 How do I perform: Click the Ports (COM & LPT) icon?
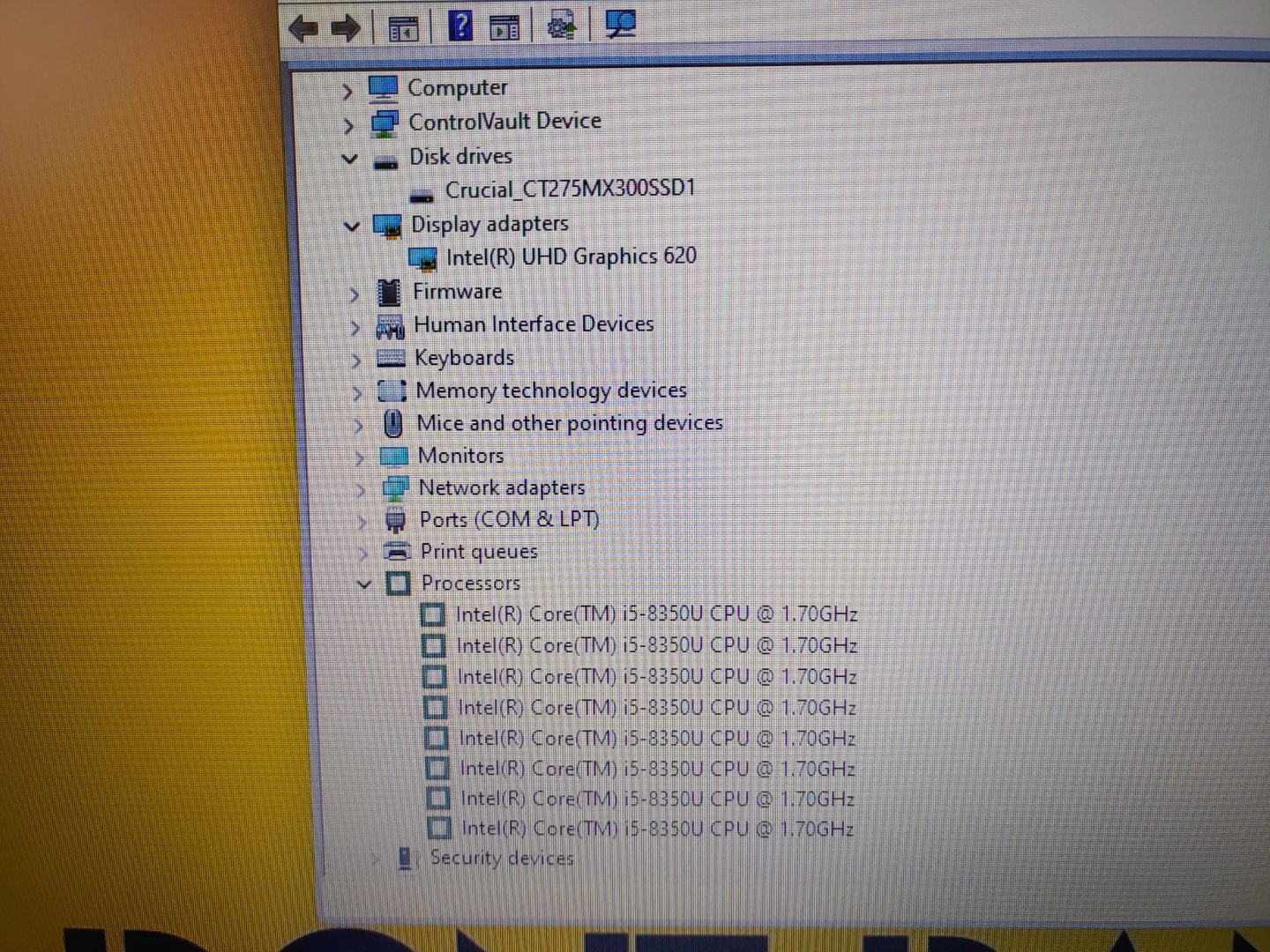[395, 520]
